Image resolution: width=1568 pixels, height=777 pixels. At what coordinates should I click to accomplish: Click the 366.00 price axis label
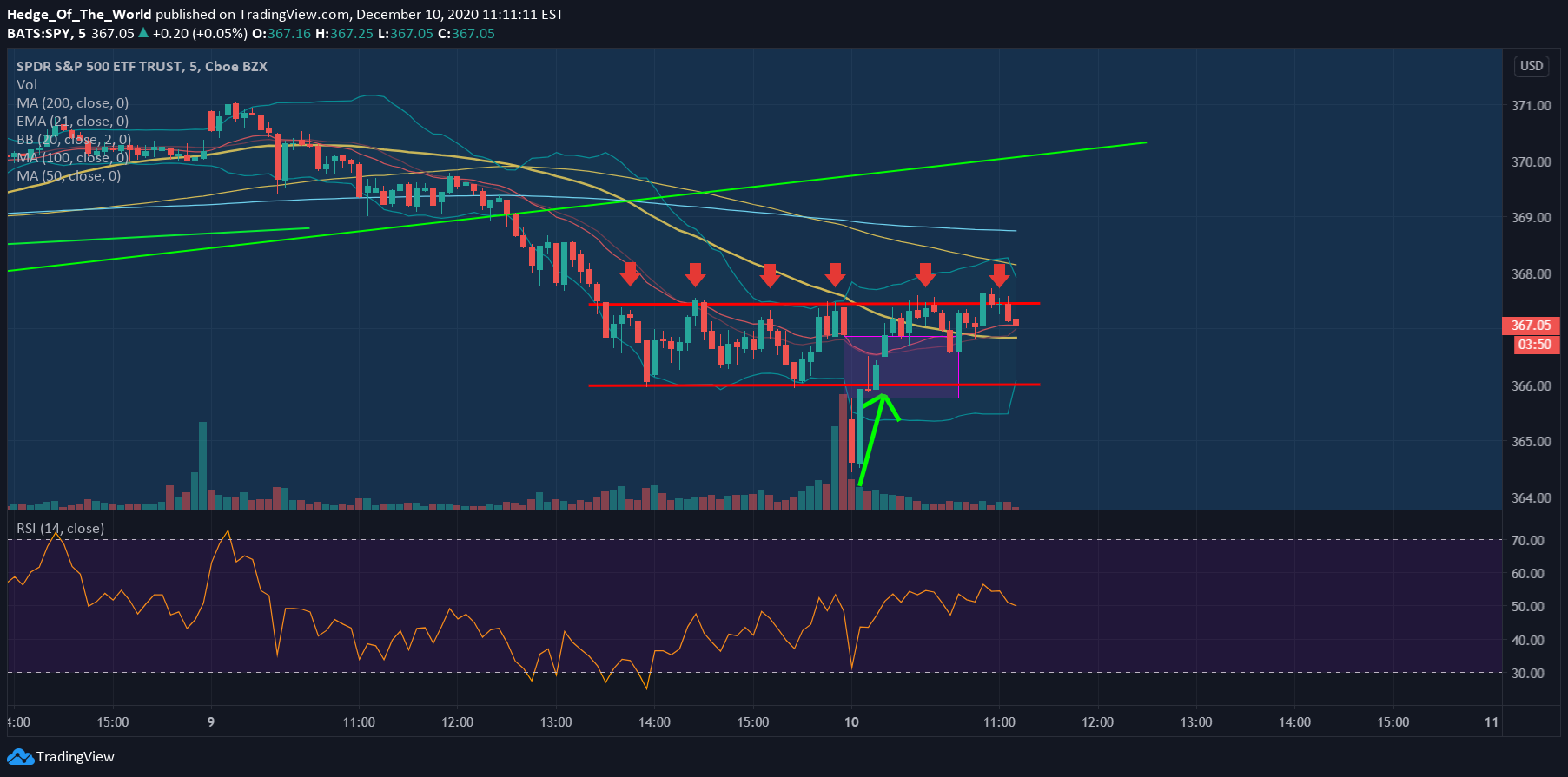pyautogui.click(x=1532, y=385)
